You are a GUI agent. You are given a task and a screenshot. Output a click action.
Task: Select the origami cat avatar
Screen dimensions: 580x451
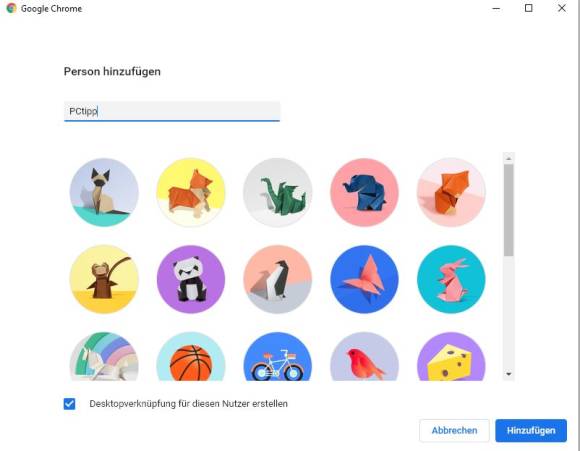click(x=104, y=192)
